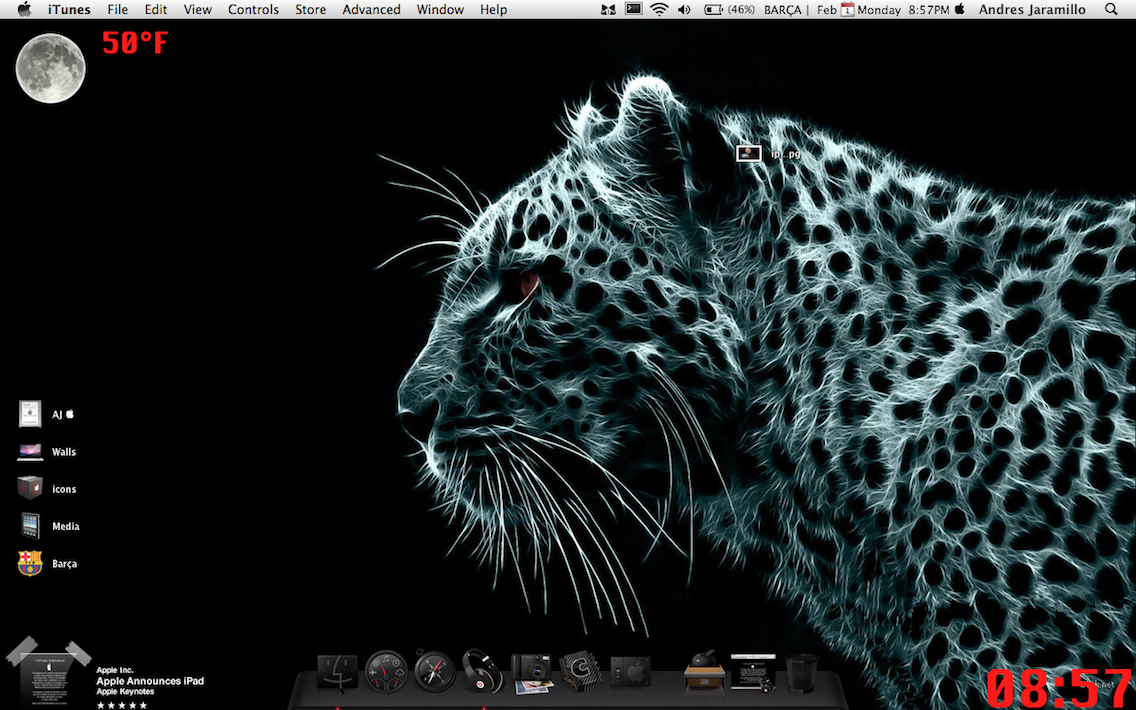Select the Barça crest folder icon
This screenshot has width=1136, height=710.
pyautogui.click(x=30, y=563)
